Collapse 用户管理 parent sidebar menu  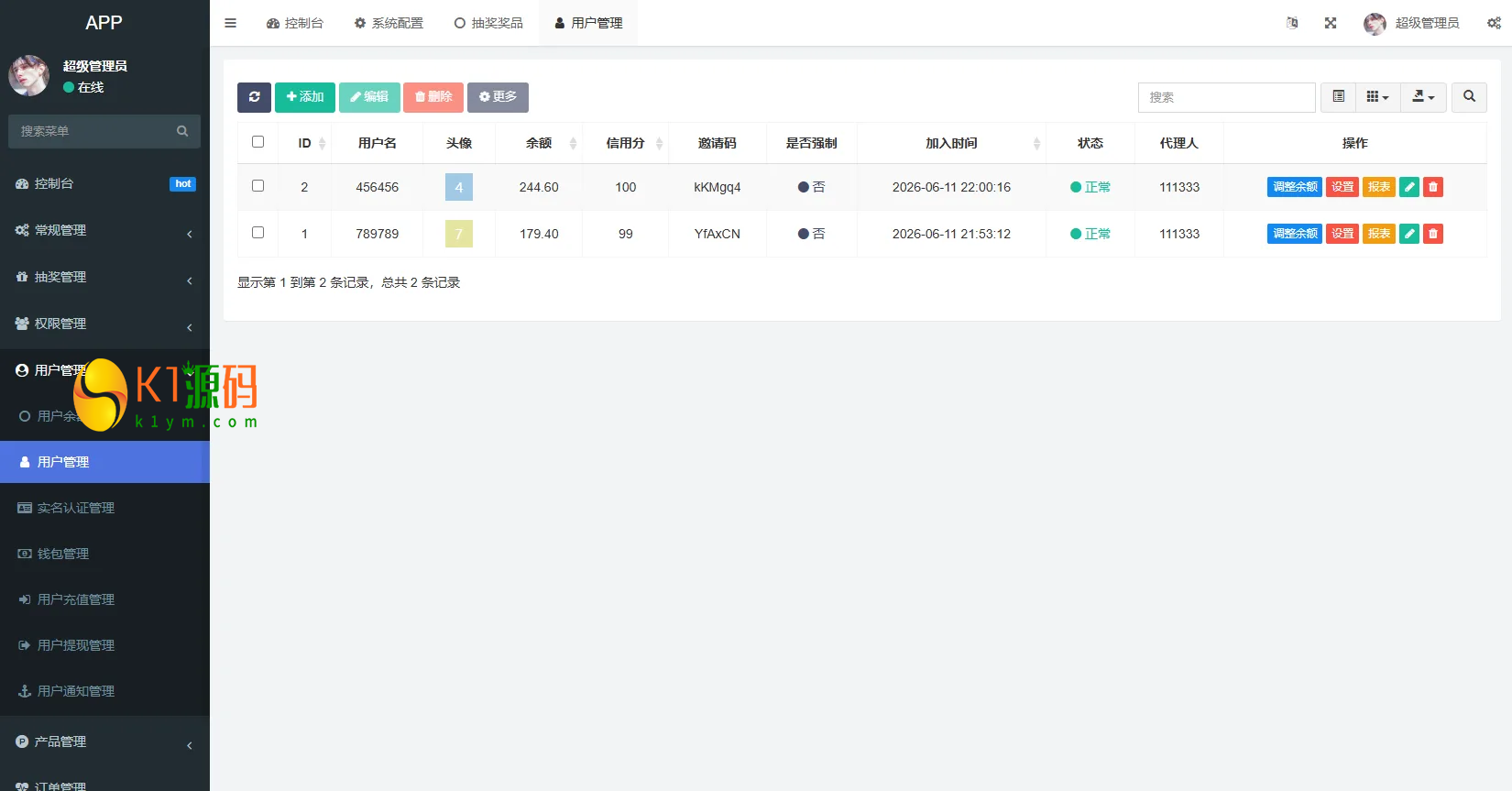coord(104,370)
